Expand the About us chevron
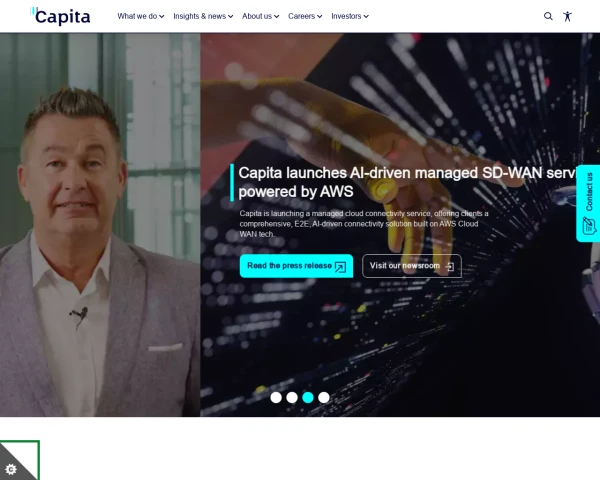 pos(276,16)
